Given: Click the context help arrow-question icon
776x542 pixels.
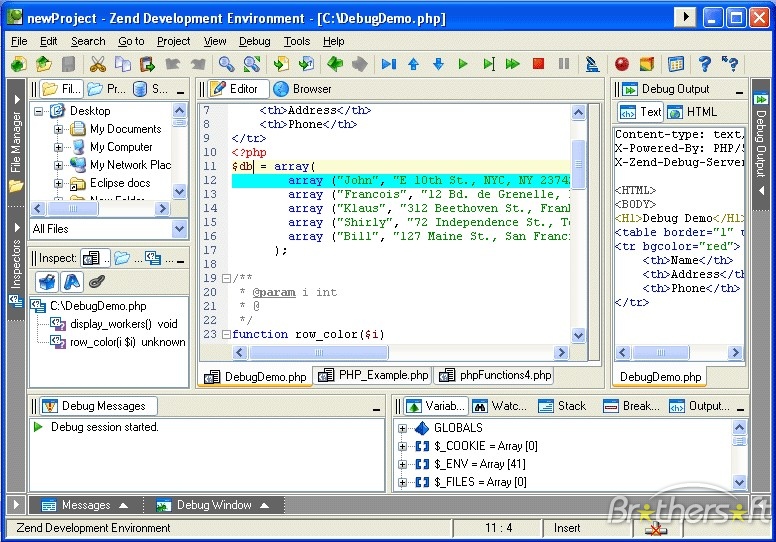Looking at the screenshot, I should (730, 64).
